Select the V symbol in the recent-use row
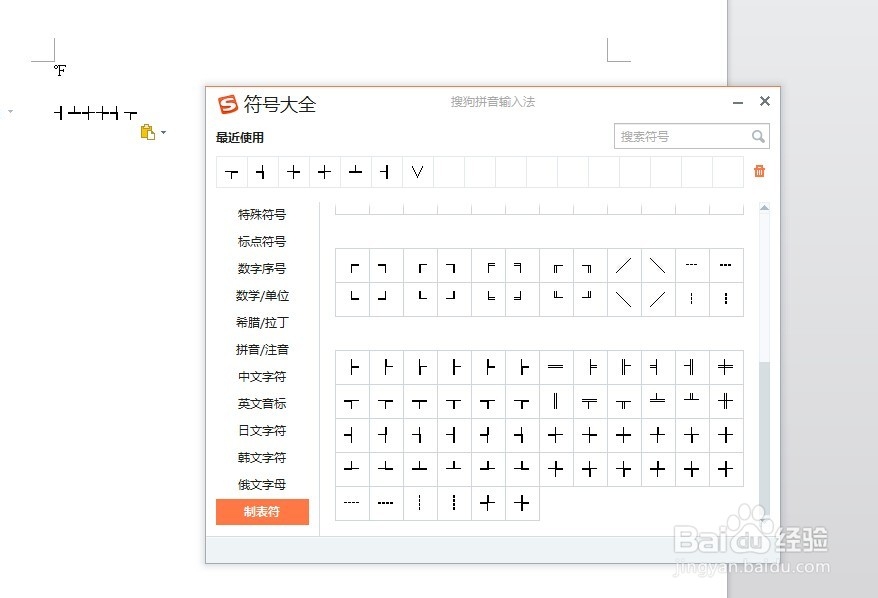878x598 pixels. (x=416, y=171)
